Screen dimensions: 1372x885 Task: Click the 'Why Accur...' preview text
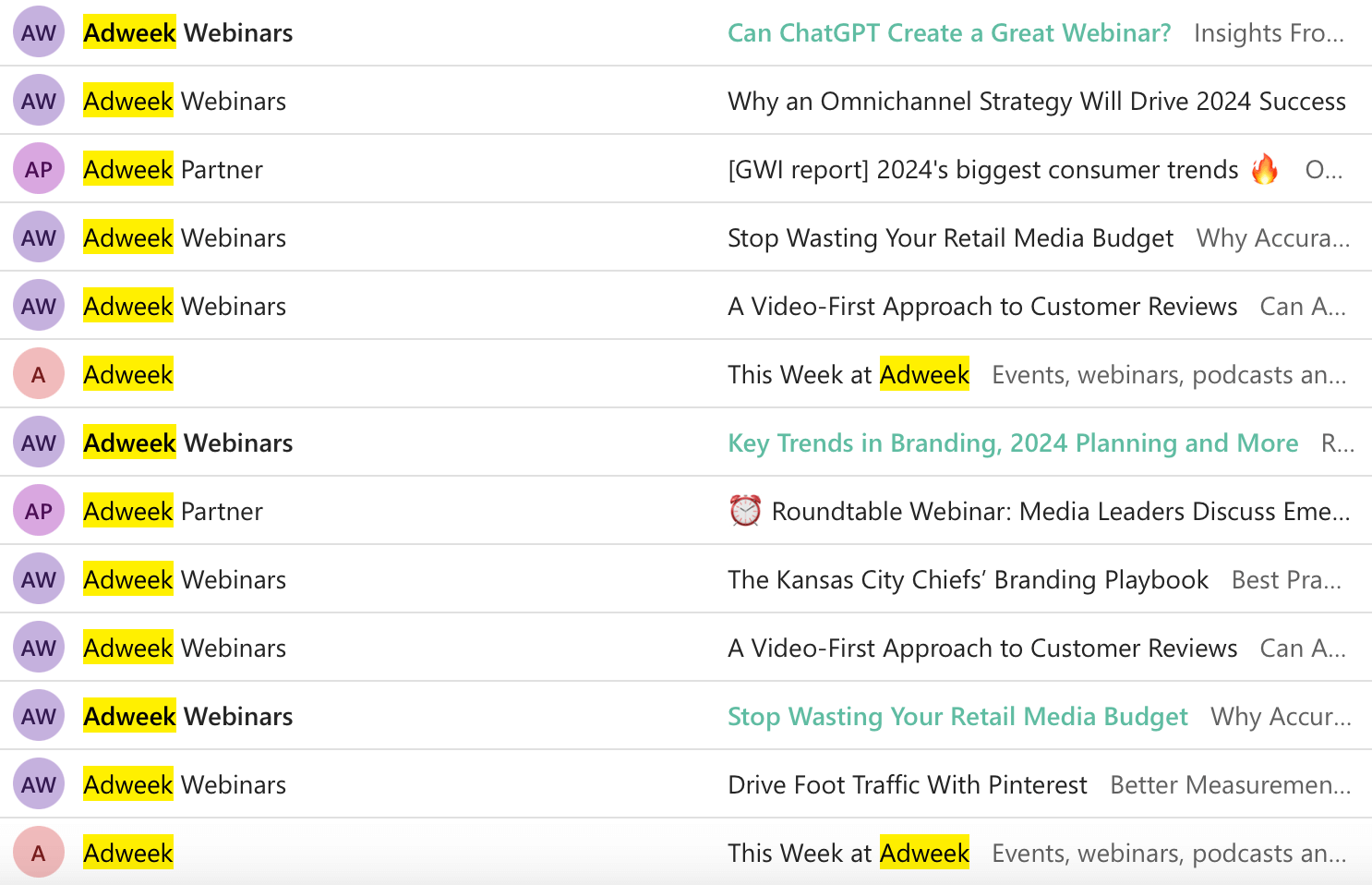tap(1281, 716)
